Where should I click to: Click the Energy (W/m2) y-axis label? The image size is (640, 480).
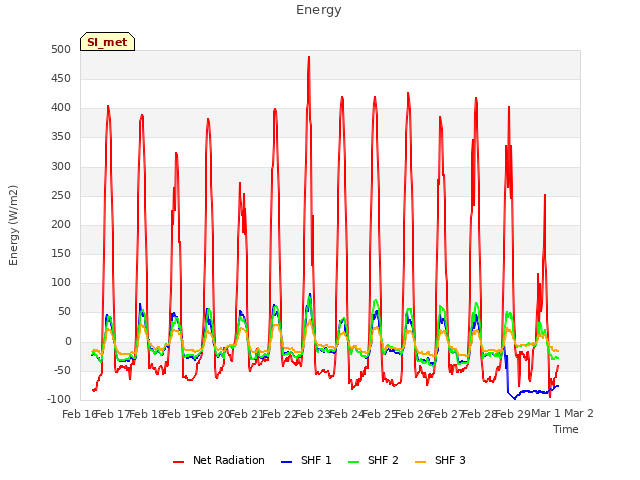(x=13, y=225)
